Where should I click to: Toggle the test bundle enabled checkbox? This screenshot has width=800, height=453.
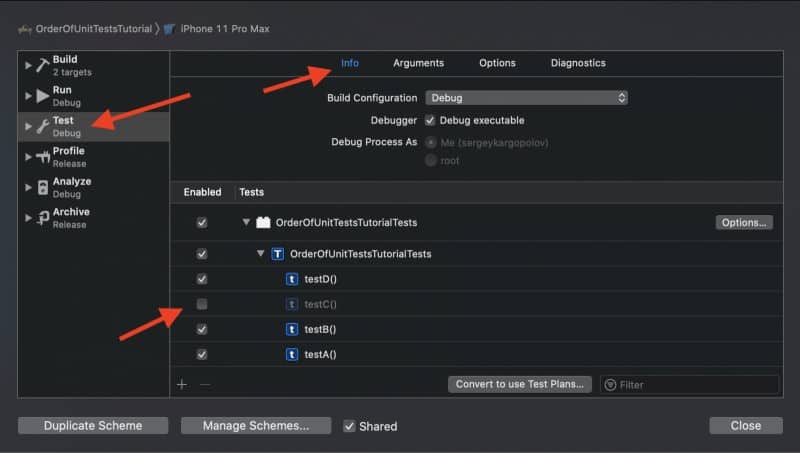point(202,222)
